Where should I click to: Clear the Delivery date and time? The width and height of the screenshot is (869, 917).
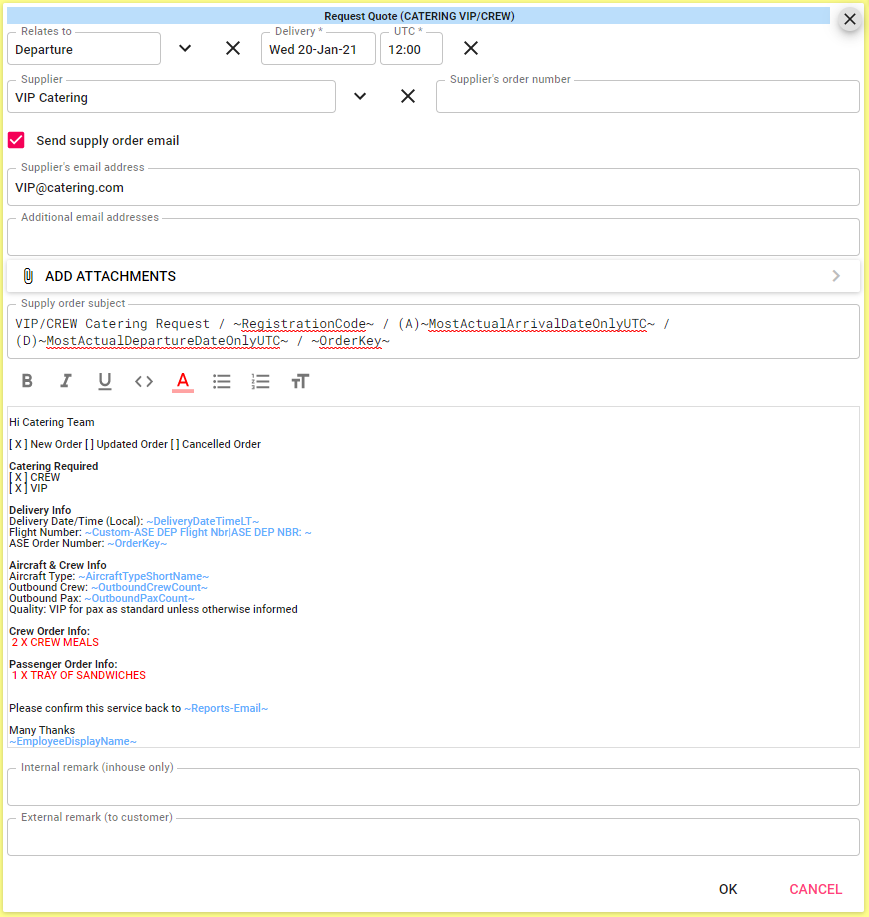[471, 49]
